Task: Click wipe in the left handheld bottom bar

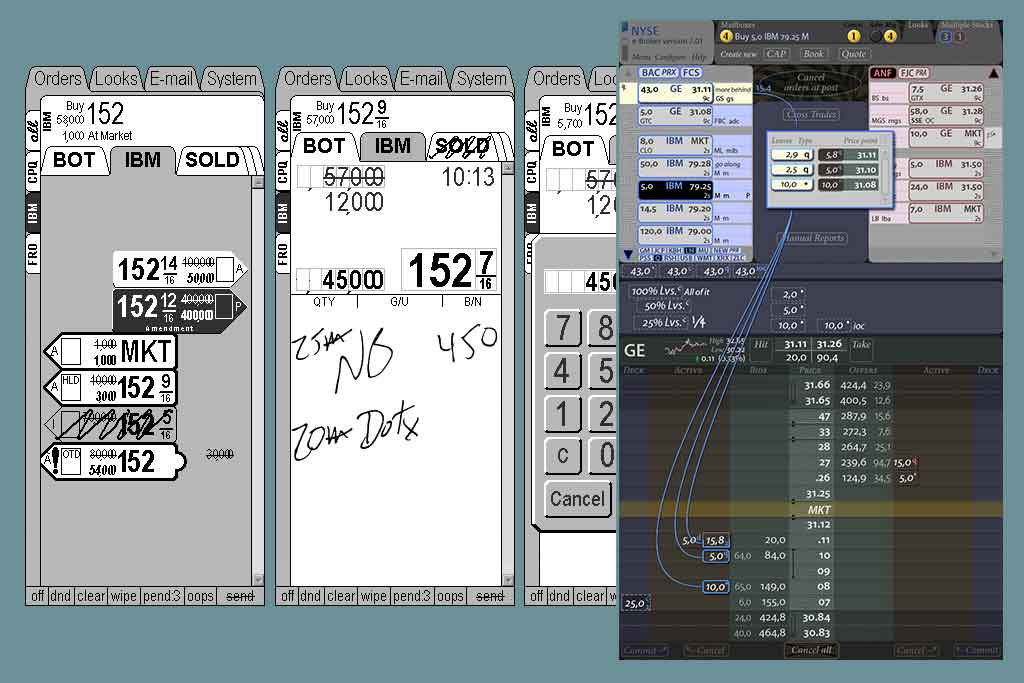Action: pos(123,596)
